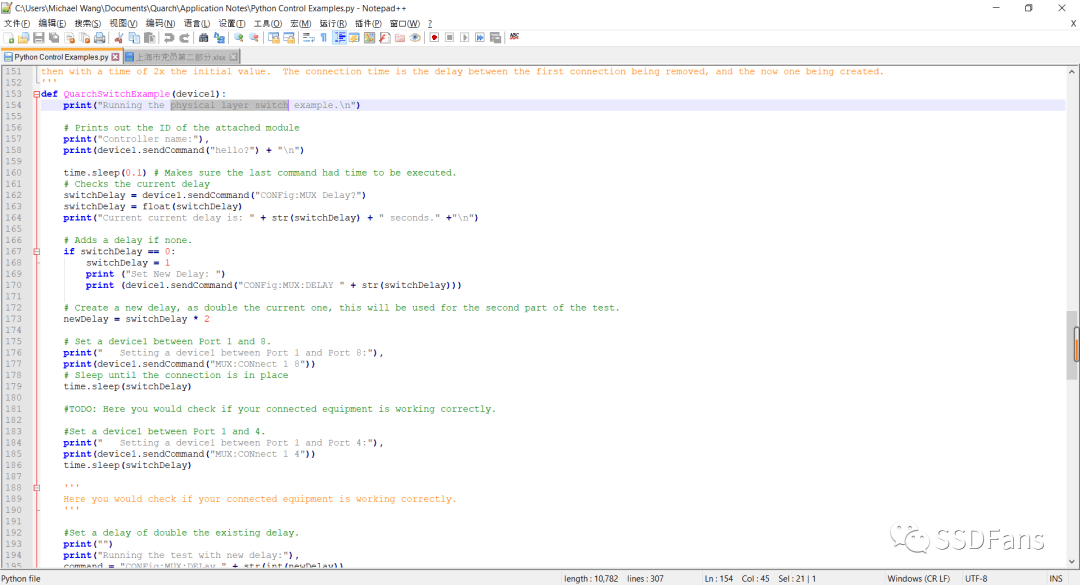Run macro multiple times icon
1080x585 pixels.
point(479,38)
